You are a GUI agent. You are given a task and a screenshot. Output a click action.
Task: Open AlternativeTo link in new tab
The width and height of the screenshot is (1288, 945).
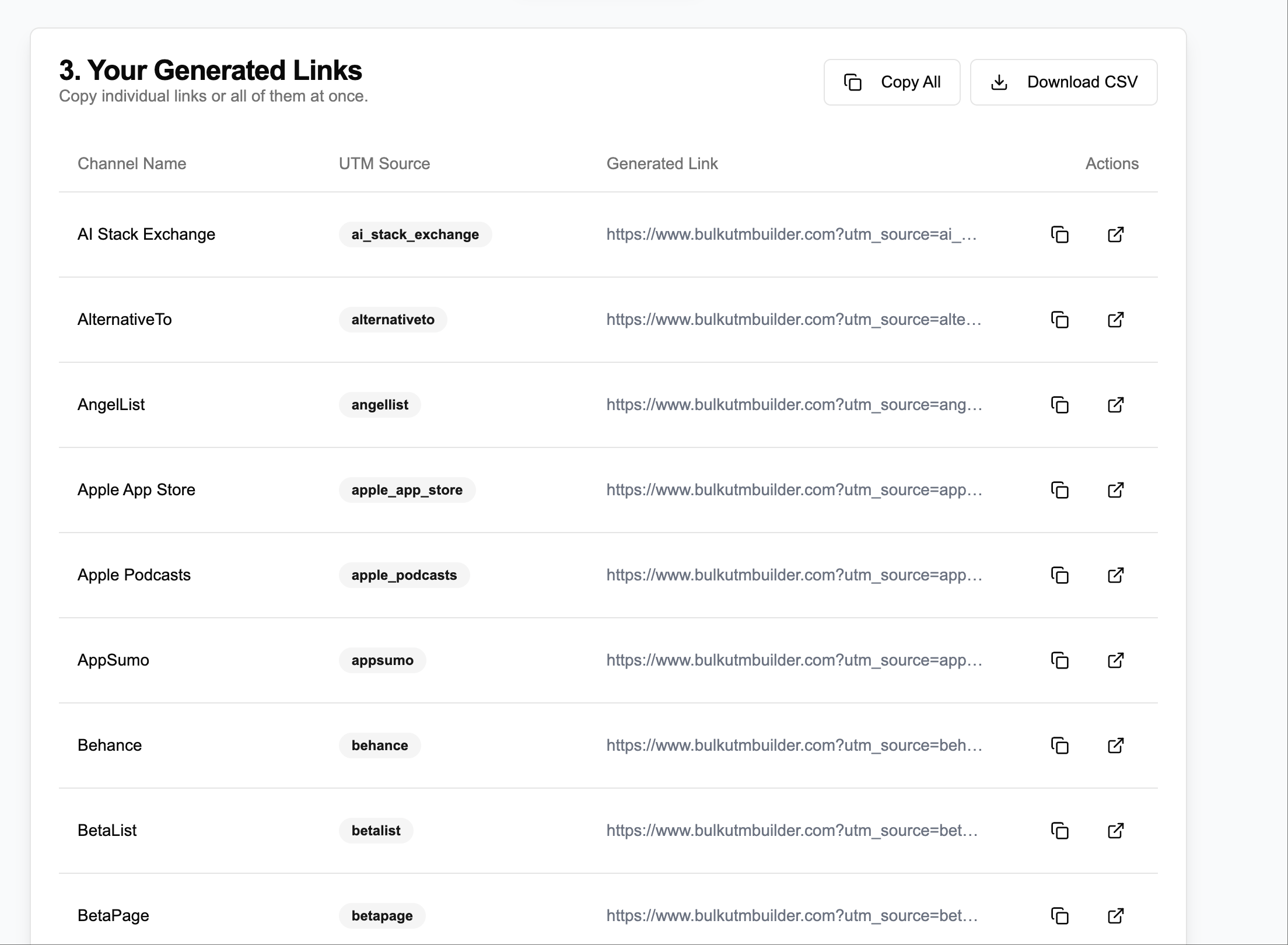(x=1115, y=320)
